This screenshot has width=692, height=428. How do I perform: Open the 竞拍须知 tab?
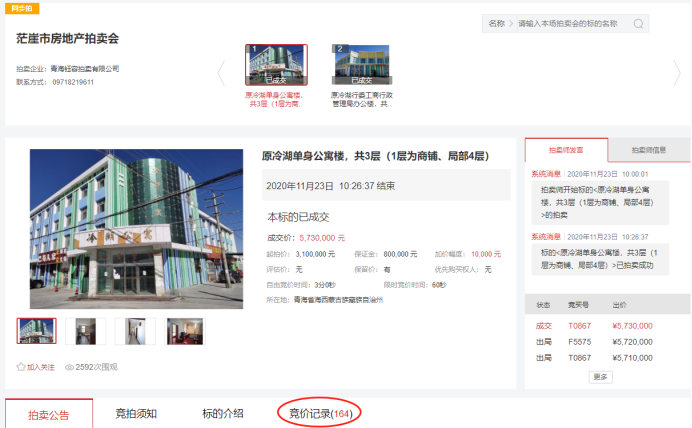[136, 413]
